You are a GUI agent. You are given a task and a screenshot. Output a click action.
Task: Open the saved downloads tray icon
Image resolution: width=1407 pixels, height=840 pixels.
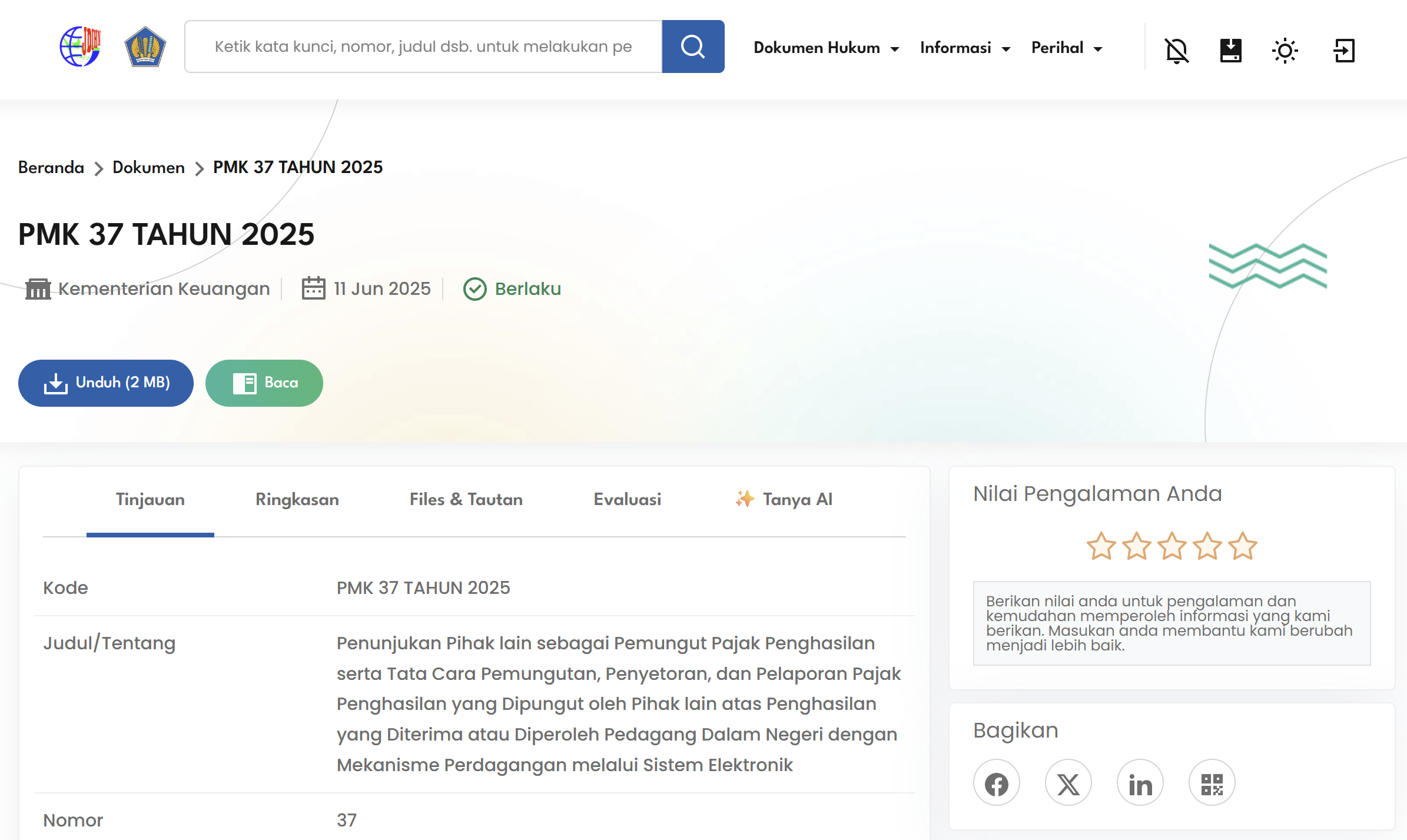1231,50
